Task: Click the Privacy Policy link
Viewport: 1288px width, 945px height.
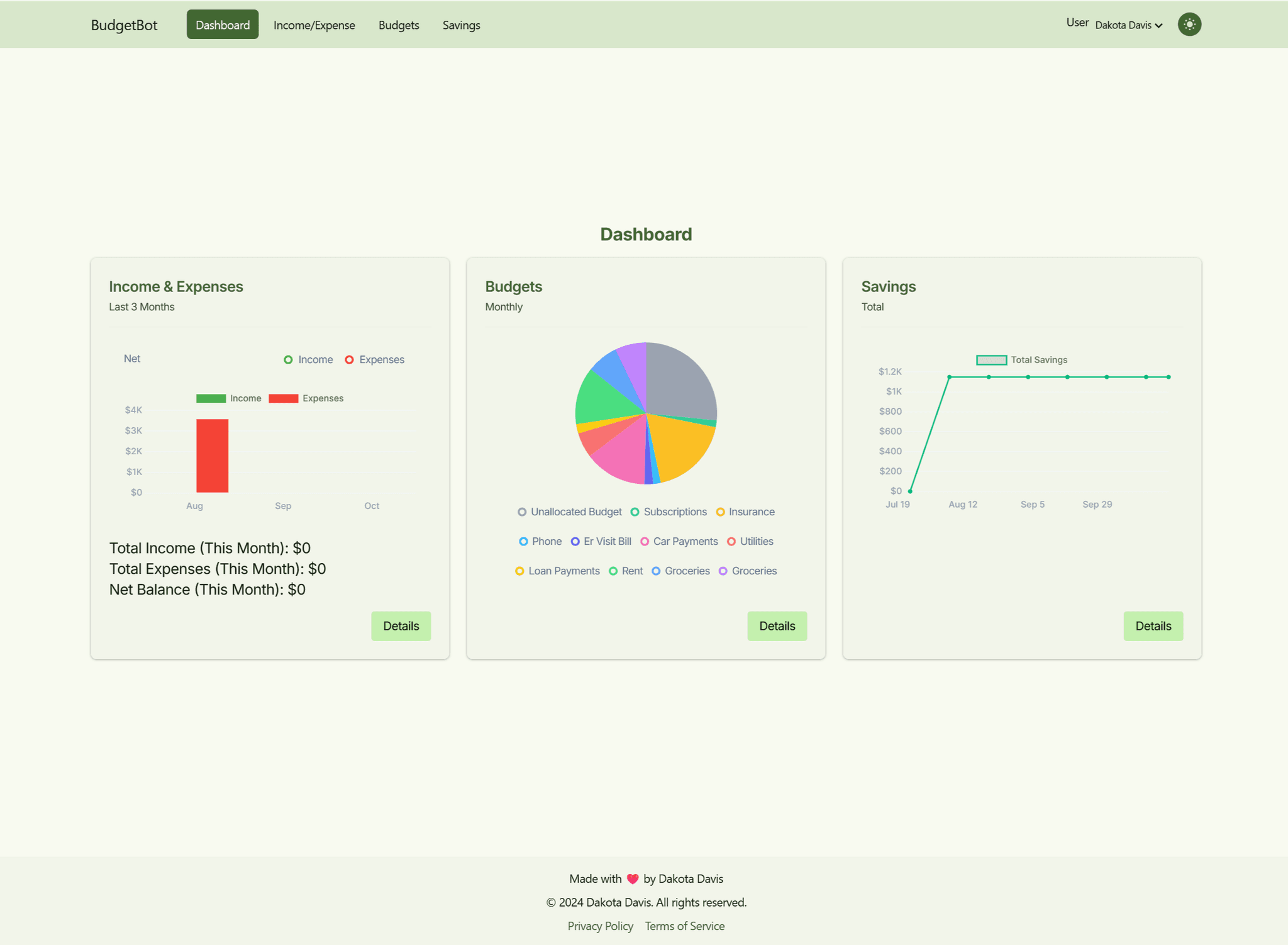Action: tap(600, 925)
